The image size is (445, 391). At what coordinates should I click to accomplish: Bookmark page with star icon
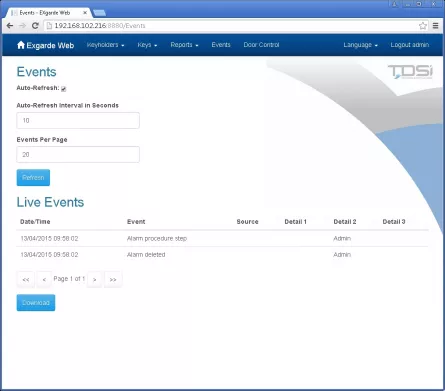coord(423,26)
